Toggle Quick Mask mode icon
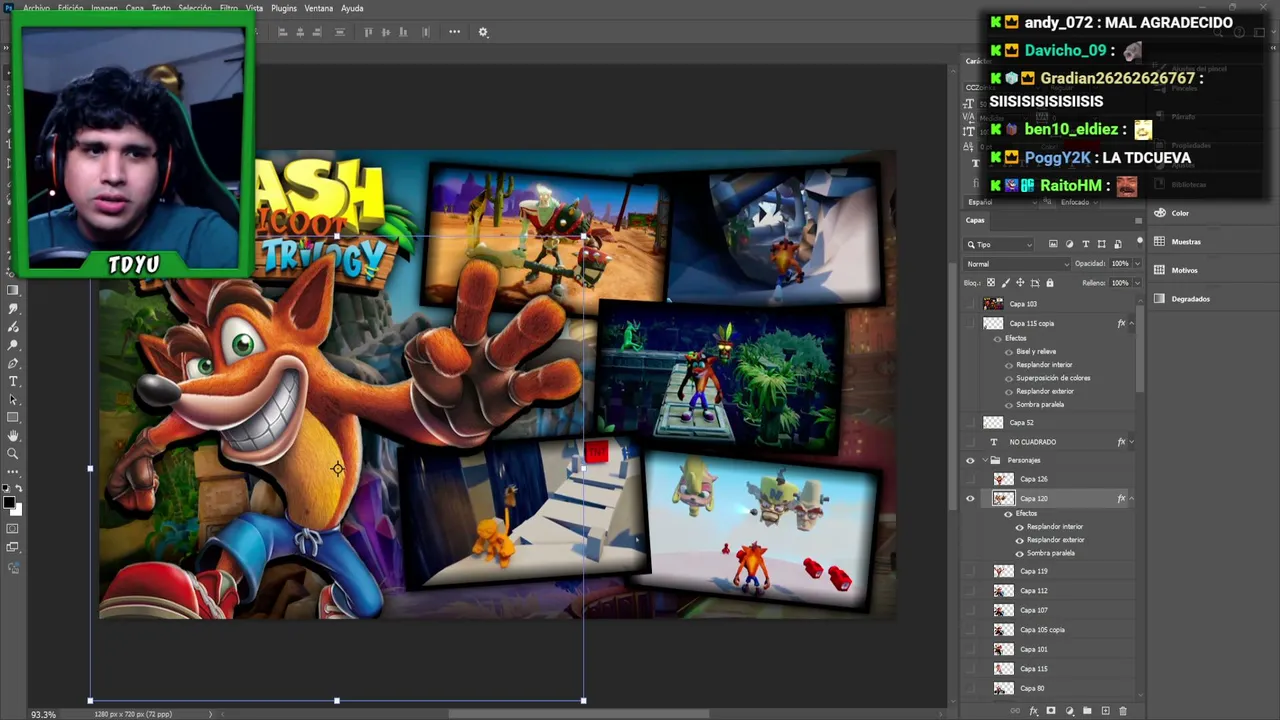Viewport: 1280px width, 720px height. click(13, 528)
